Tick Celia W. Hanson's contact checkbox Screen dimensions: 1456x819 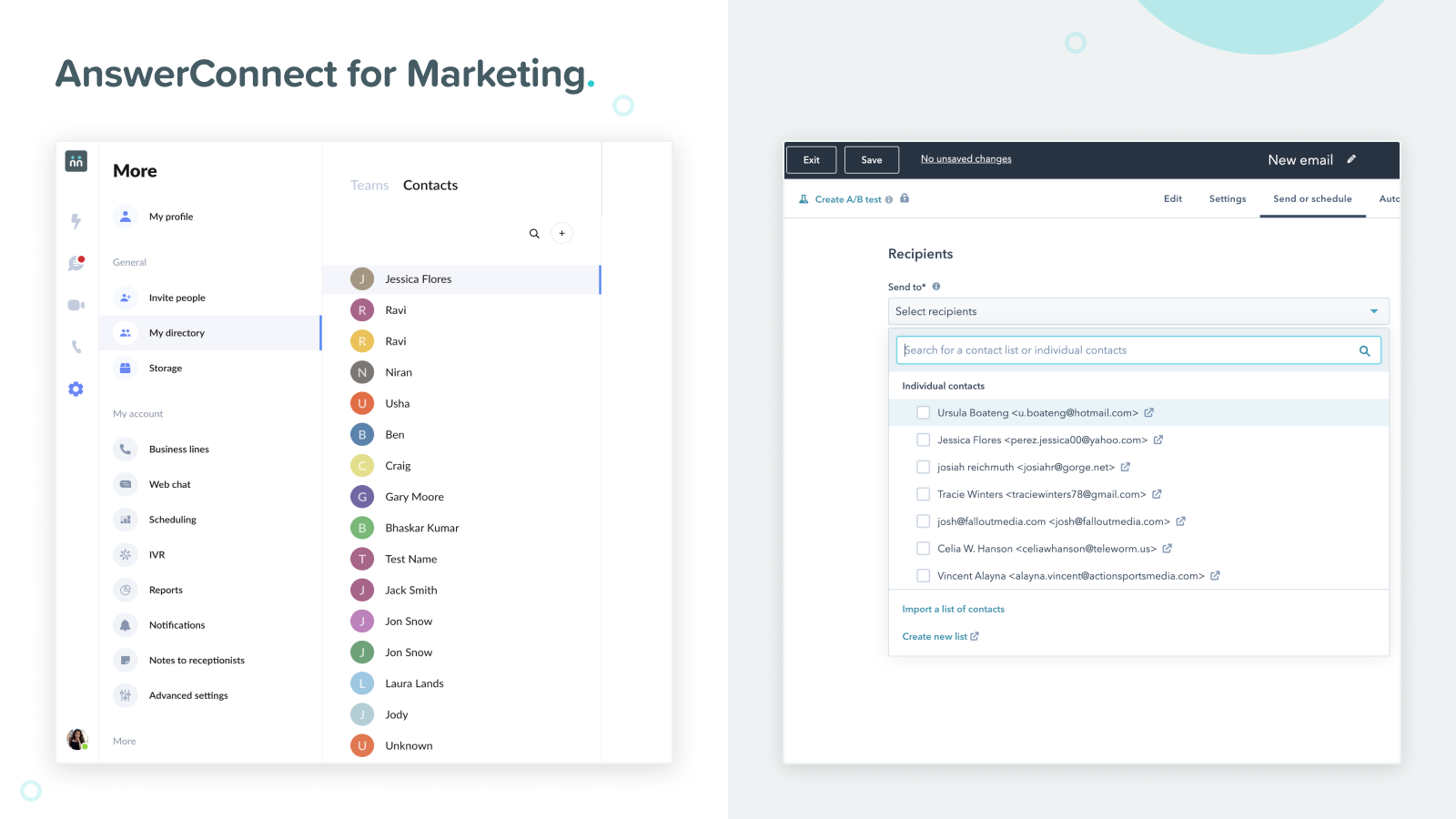(923, 548)
